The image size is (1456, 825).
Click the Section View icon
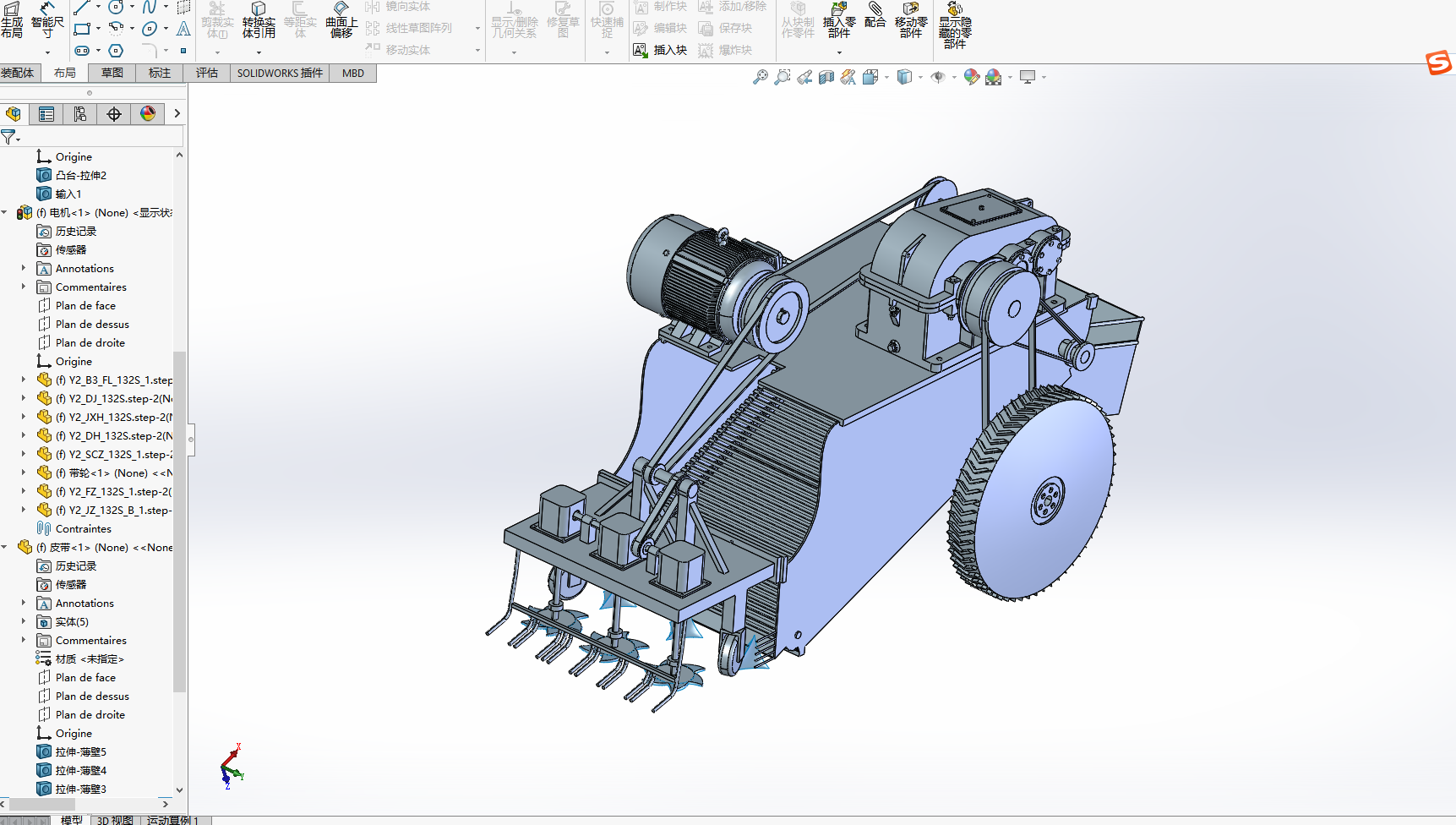tap(826, 77)
